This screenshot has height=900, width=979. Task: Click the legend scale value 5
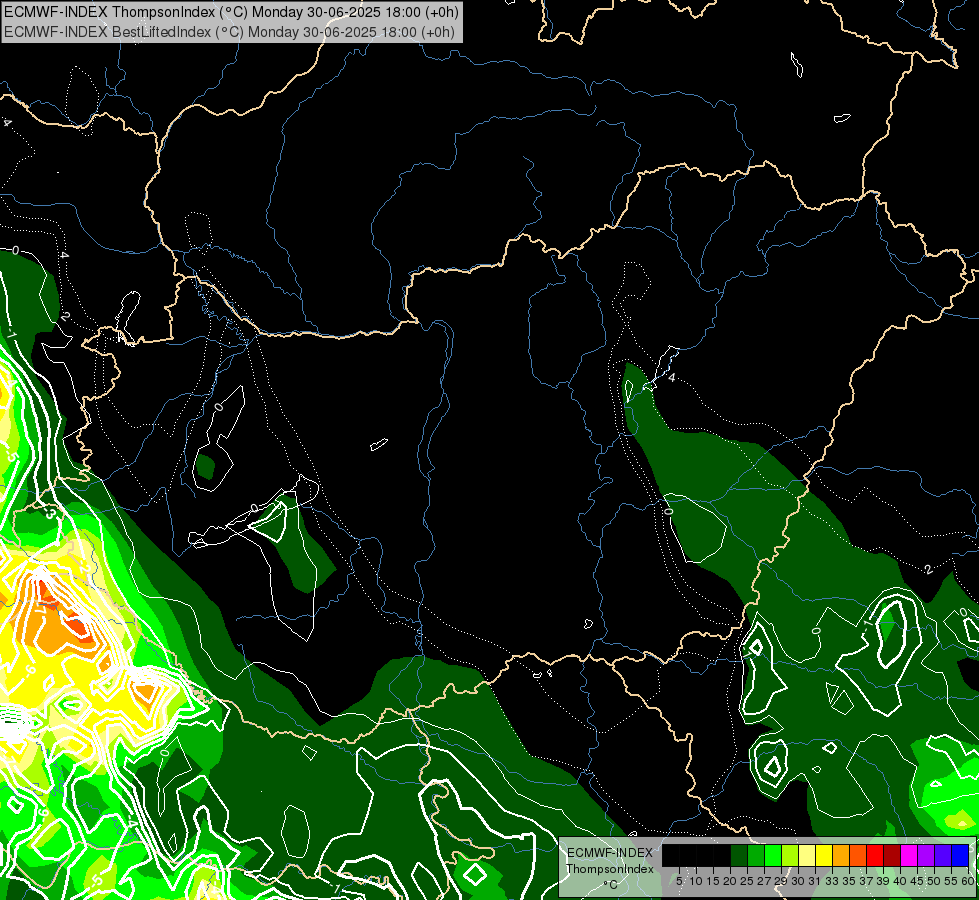679,881
